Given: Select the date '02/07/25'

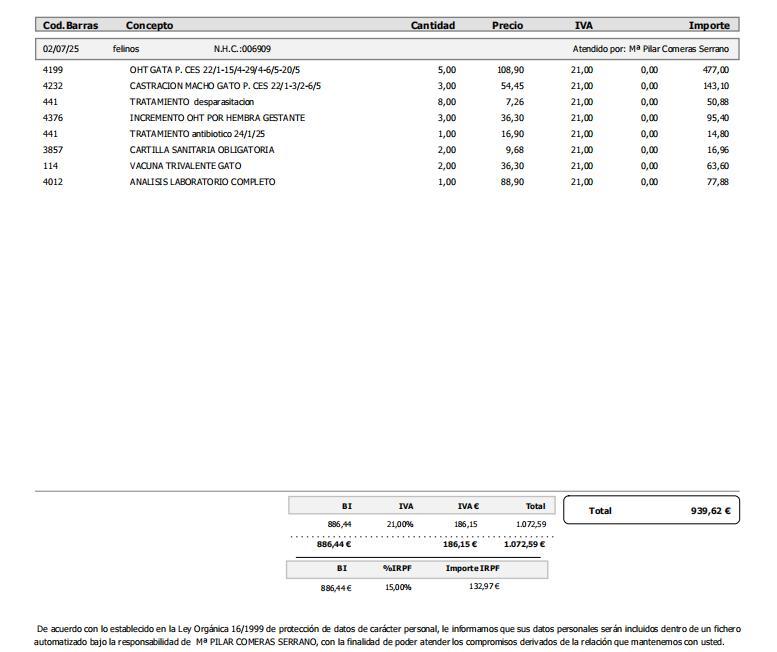Looking at the screenshot, I should coord(61,49).
